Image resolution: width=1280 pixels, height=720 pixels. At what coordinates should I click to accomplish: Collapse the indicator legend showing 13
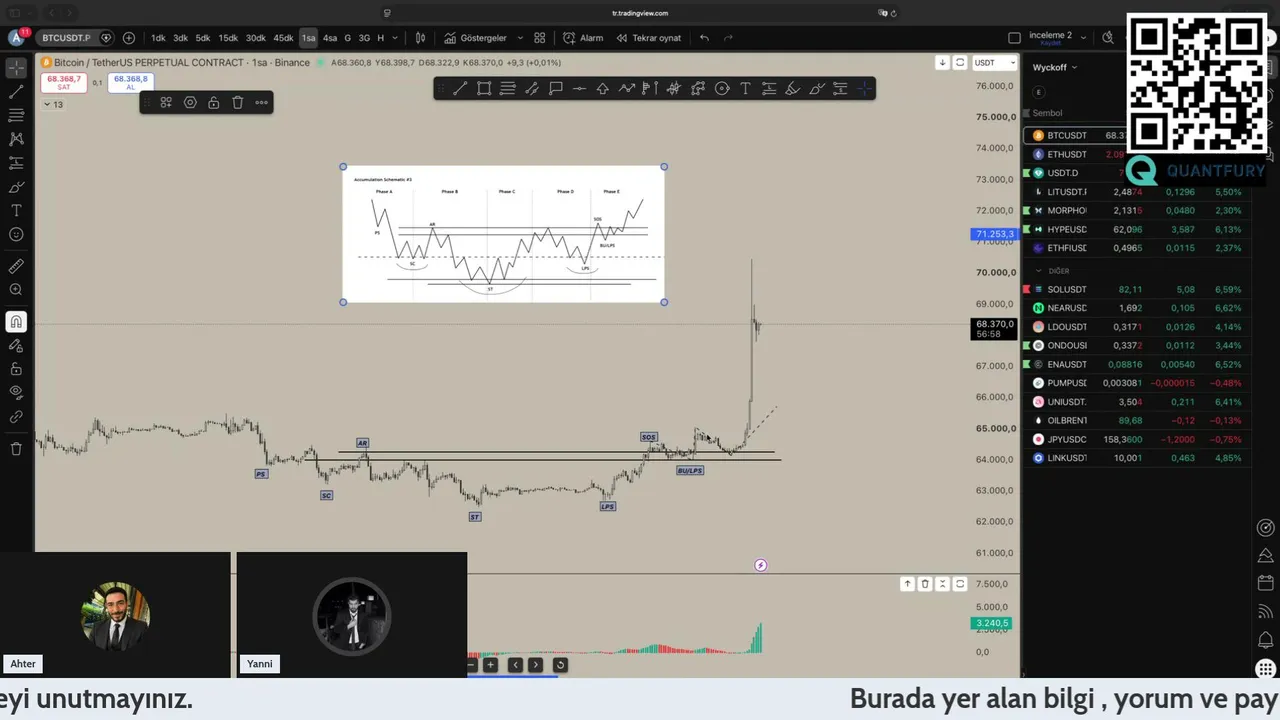pyautogui.click(x=53, y=105)
